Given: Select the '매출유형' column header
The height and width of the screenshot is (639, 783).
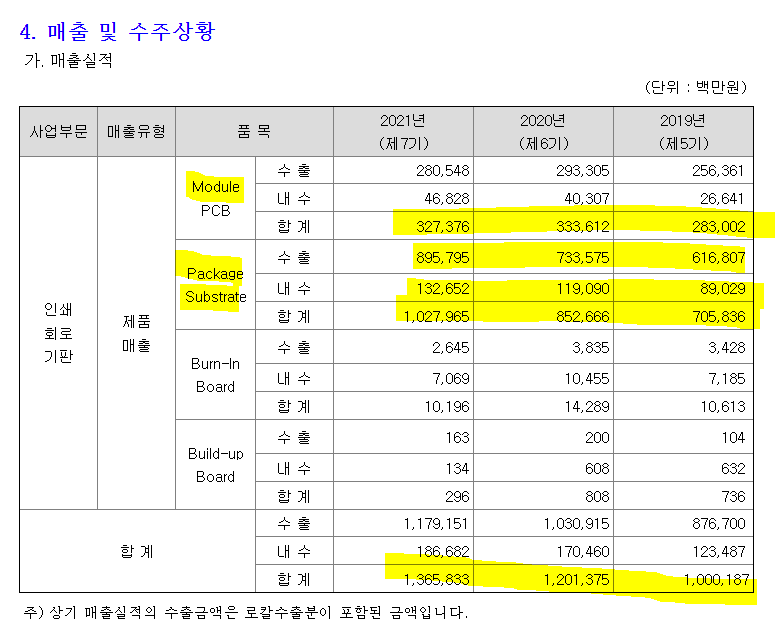Looking at the screenshot, I should tap(136, 132).
